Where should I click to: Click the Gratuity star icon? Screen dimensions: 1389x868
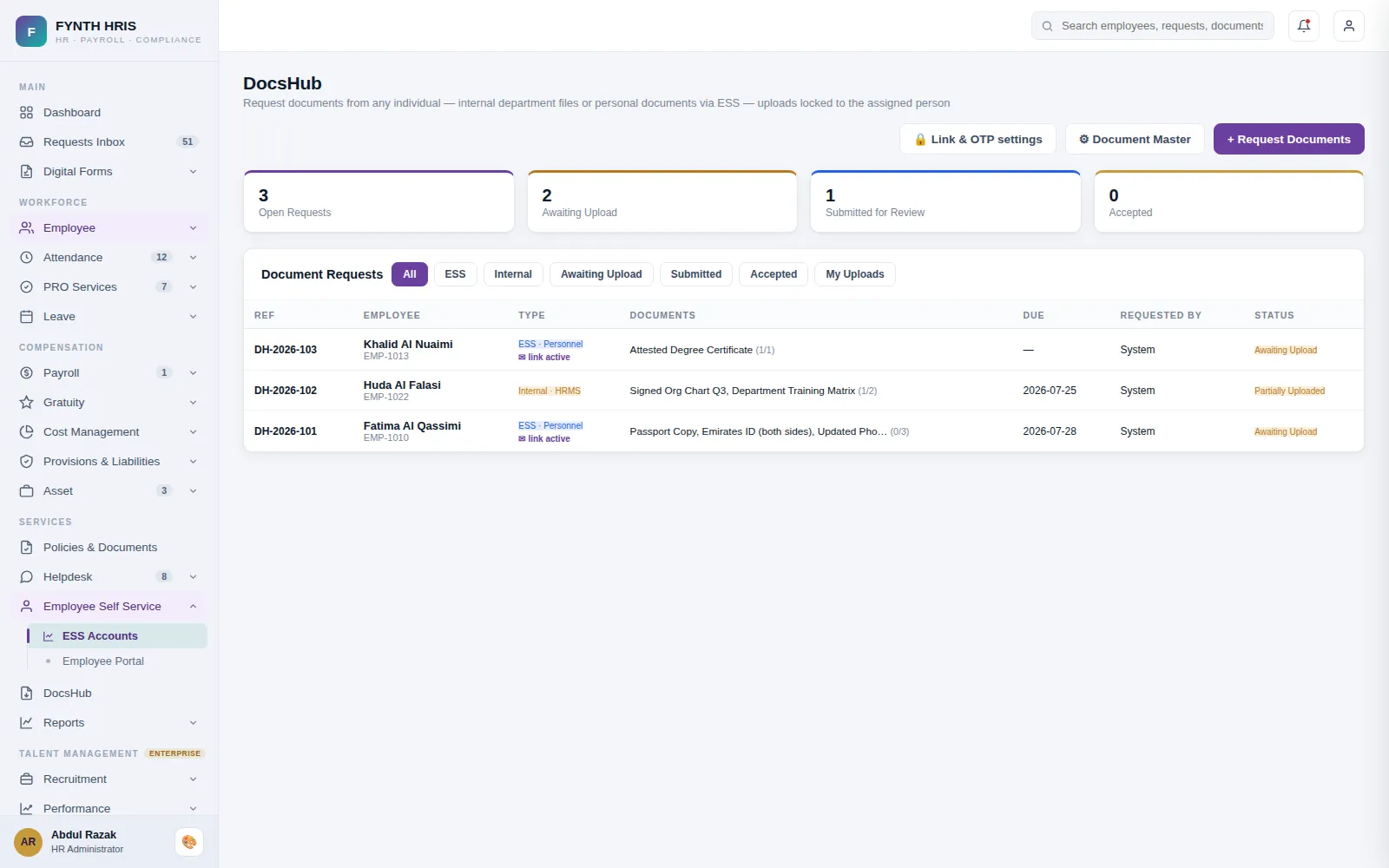click(x=27, y=403)
